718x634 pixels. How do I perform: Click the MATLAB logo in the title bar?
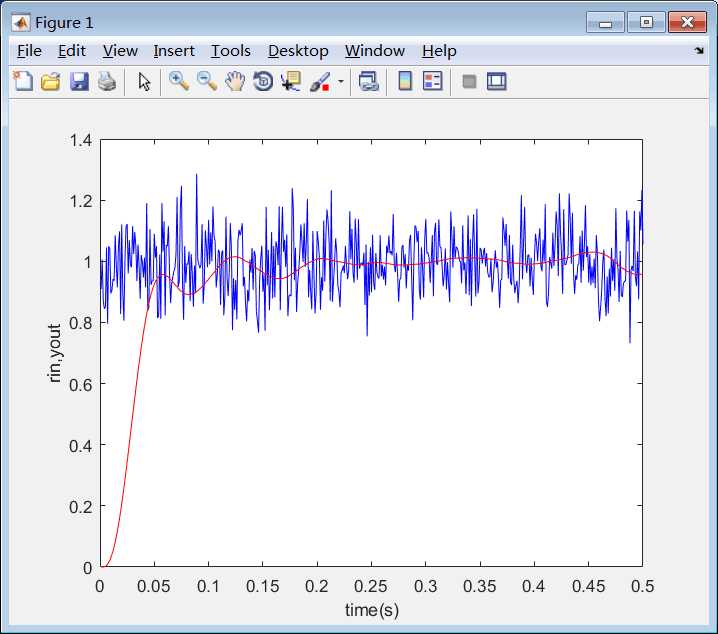point(21,22)
